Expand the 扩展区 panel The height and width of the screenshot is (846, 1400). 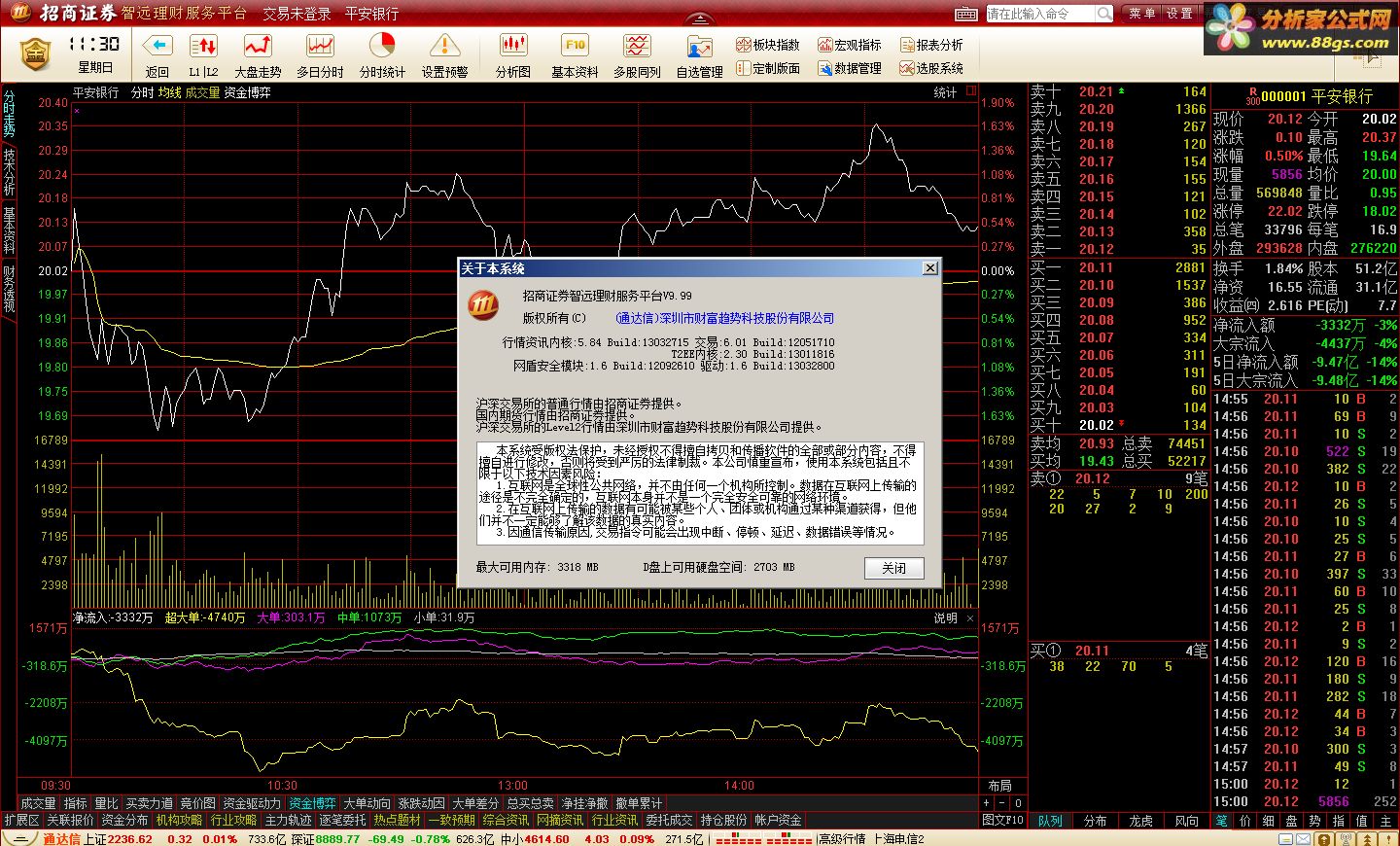pos(21,821)
